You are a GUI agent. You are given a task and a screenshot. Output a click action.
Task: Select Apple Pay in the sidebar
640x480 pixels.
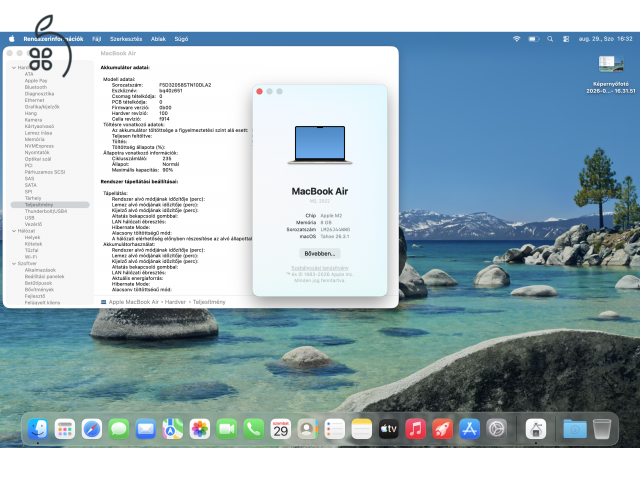(x=36, y=81)
